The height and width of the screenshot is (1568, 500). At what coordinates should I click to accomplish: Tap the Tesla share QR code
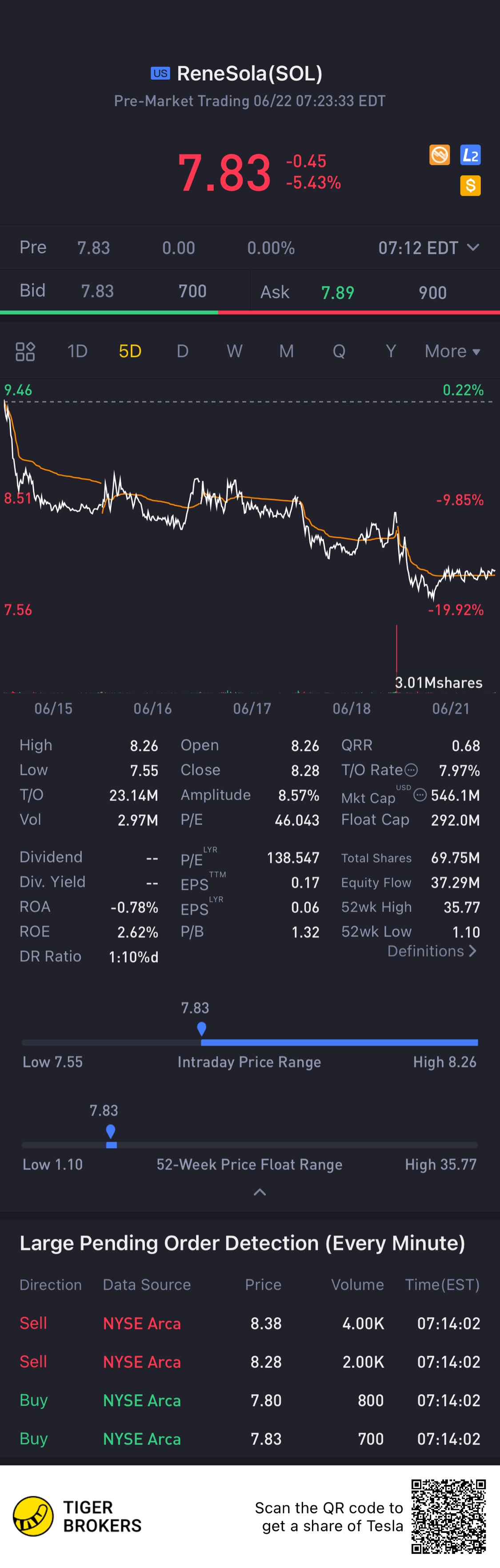click(x=448, y=1516)
